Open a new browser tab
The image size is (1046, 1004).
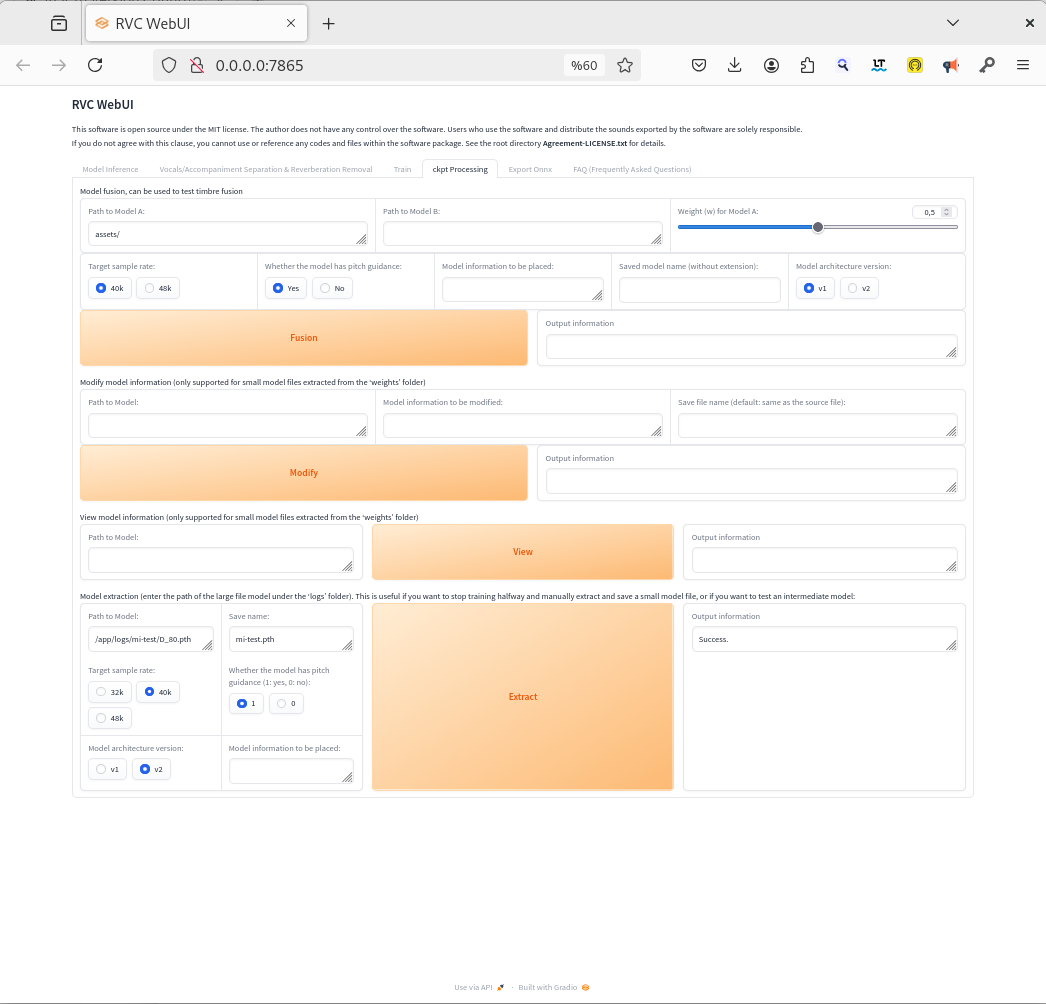tap(328, 23)
